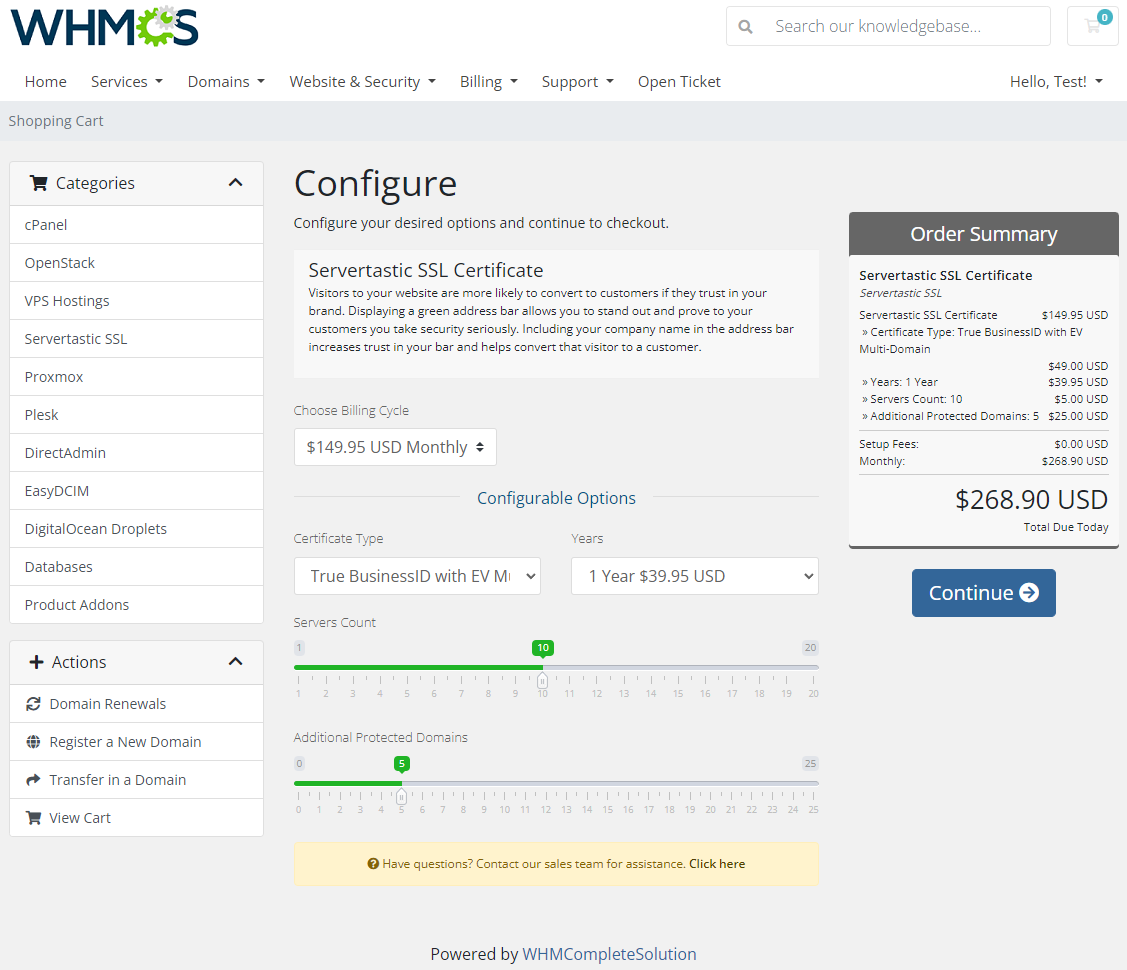This screenshot has width=1127, height=970.
Task: Select Servertastic SSL category
Action: point(137,339)
